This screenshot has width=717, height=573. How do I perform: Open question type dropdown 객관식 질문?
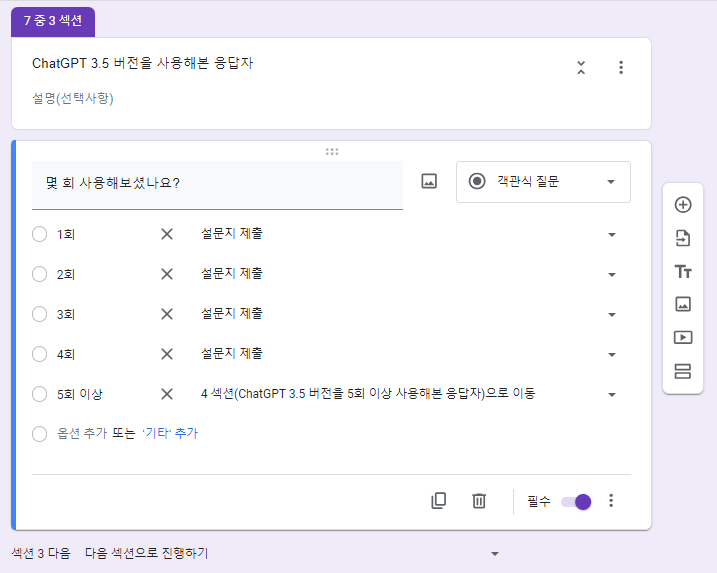[x=543, y=182]
